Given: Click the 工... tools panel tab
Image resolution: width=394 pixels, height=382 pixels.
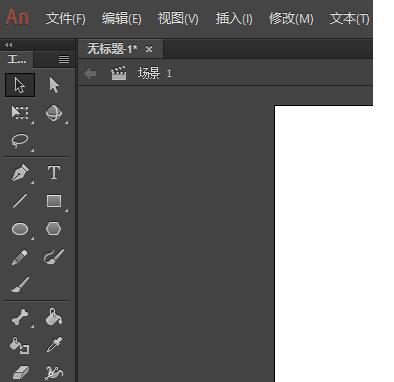Looking at the screenshot, I should click(17, 60).
